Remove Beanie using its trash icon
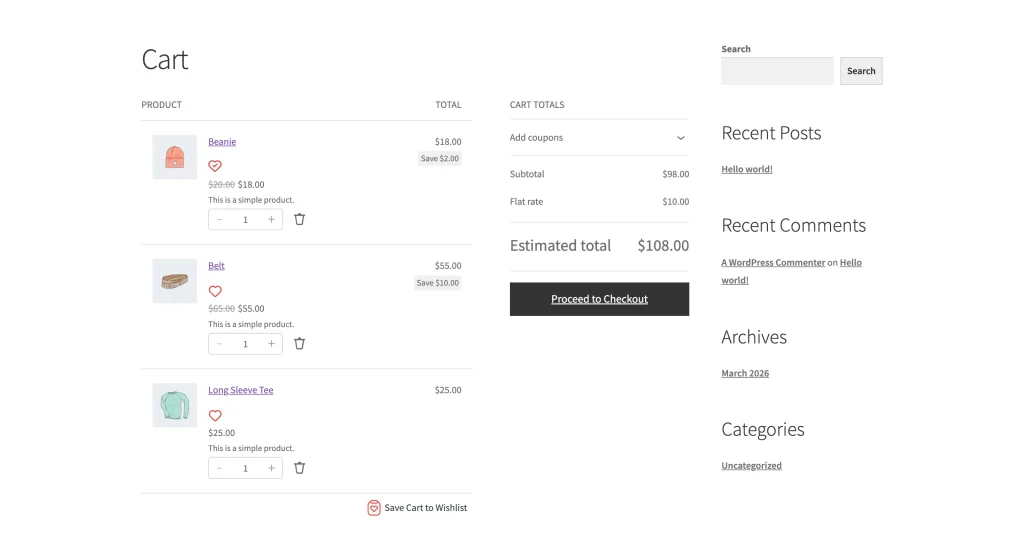The width and height of the screenshot is (1024, 559). click(x=299, y=219)
